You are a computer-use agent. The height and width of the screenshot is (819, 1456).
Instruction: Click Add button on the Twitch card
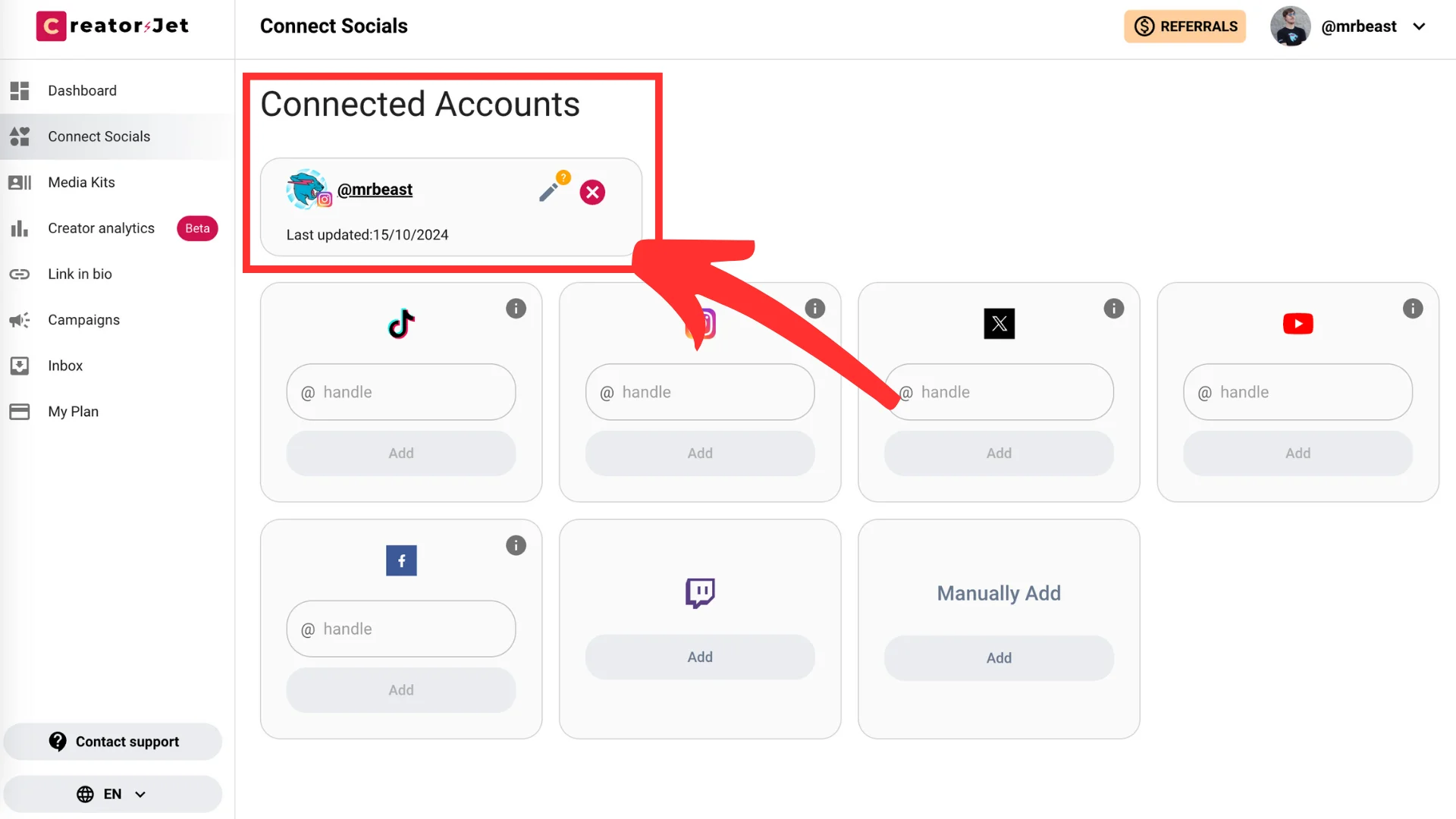click(x=699, y=657)
